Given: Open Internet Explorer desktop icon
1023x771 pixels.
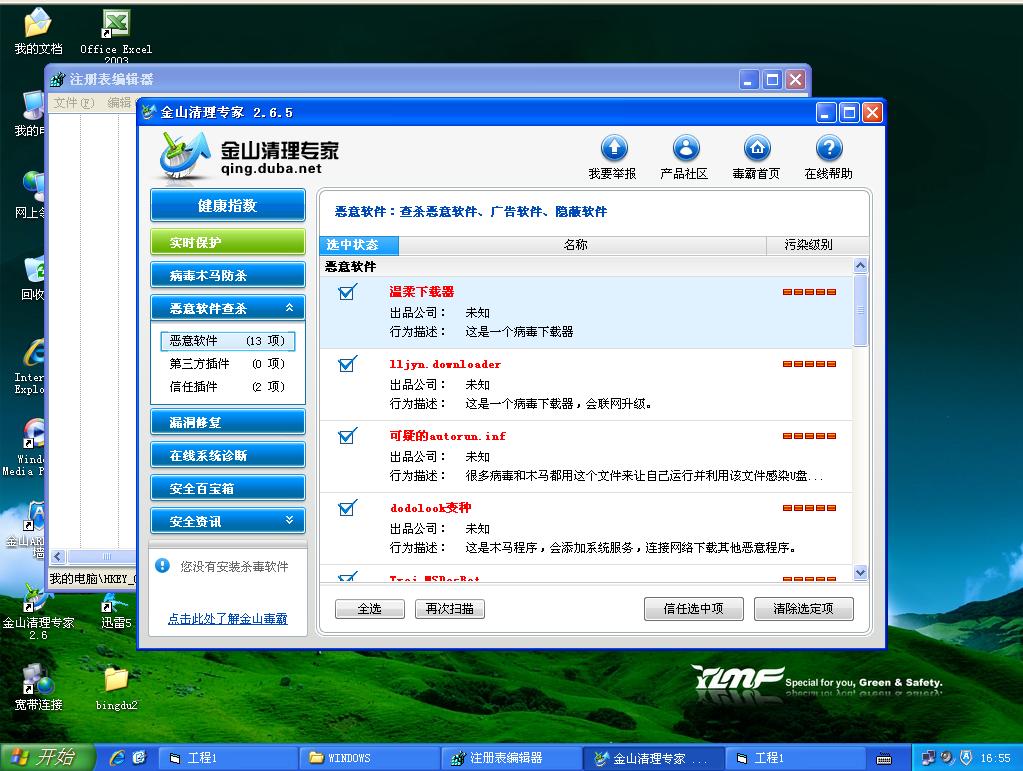Looking at the screenshot, I should [30, 367].
